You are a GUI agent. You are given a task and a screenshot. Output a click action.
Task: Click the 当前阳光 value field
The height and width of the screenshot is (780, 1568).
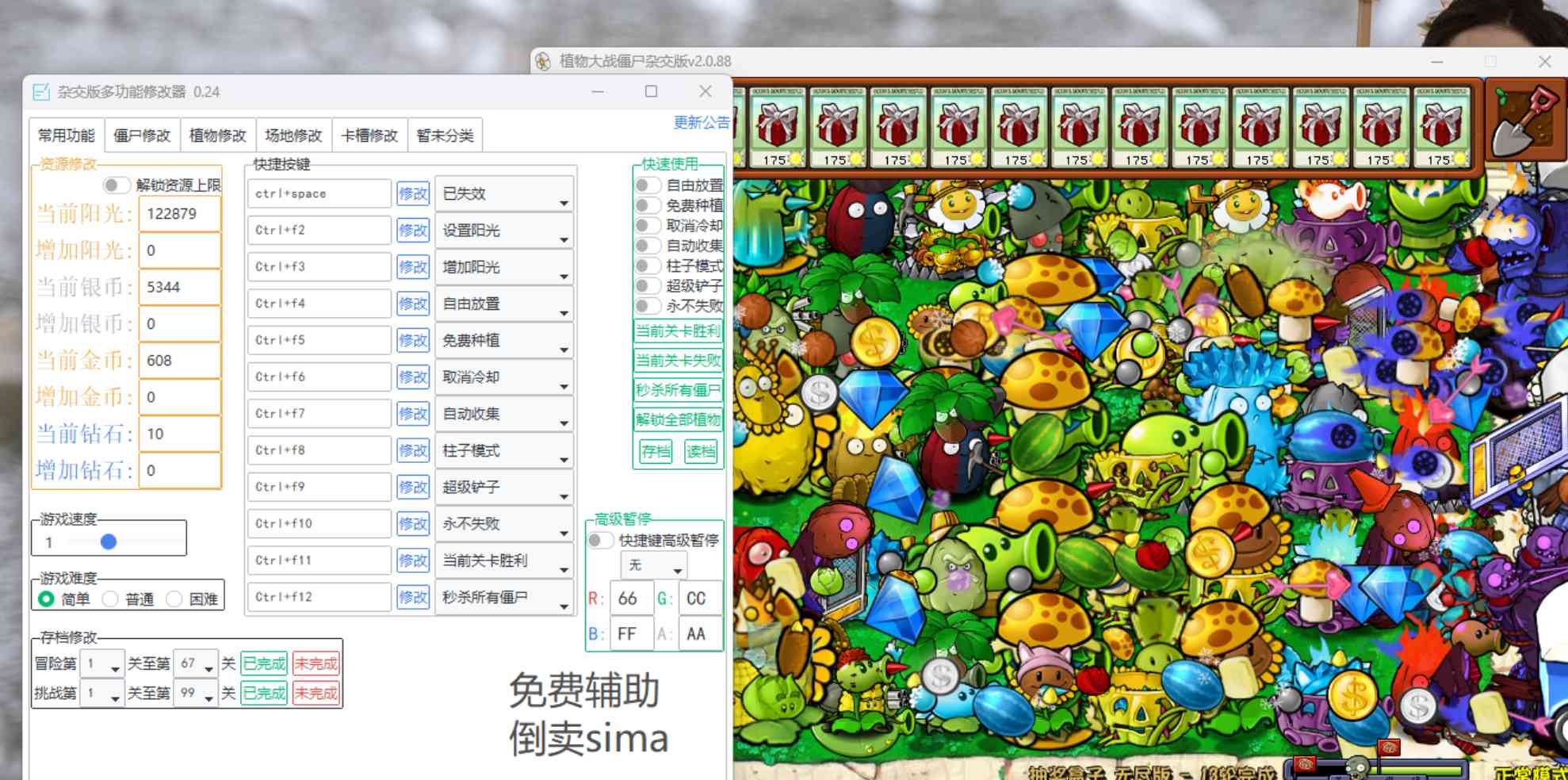(x=180, y=214)
